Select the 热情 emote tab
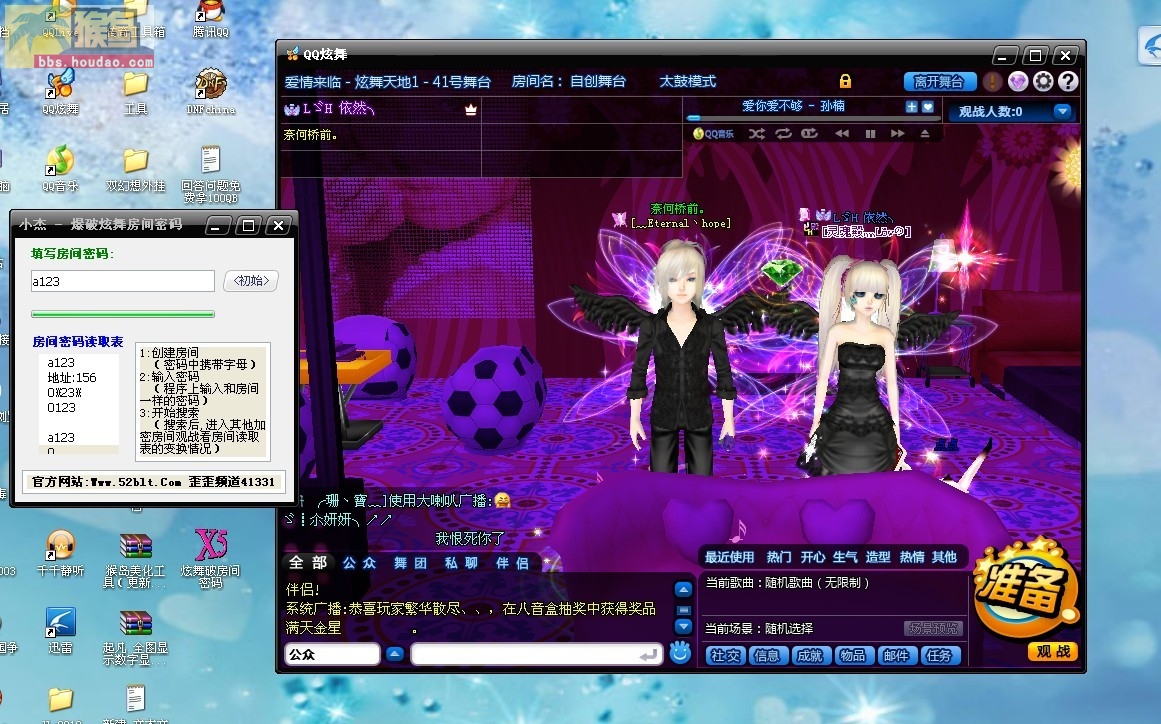This screenshot has width=1161, height=724. (x=911, y=557)
